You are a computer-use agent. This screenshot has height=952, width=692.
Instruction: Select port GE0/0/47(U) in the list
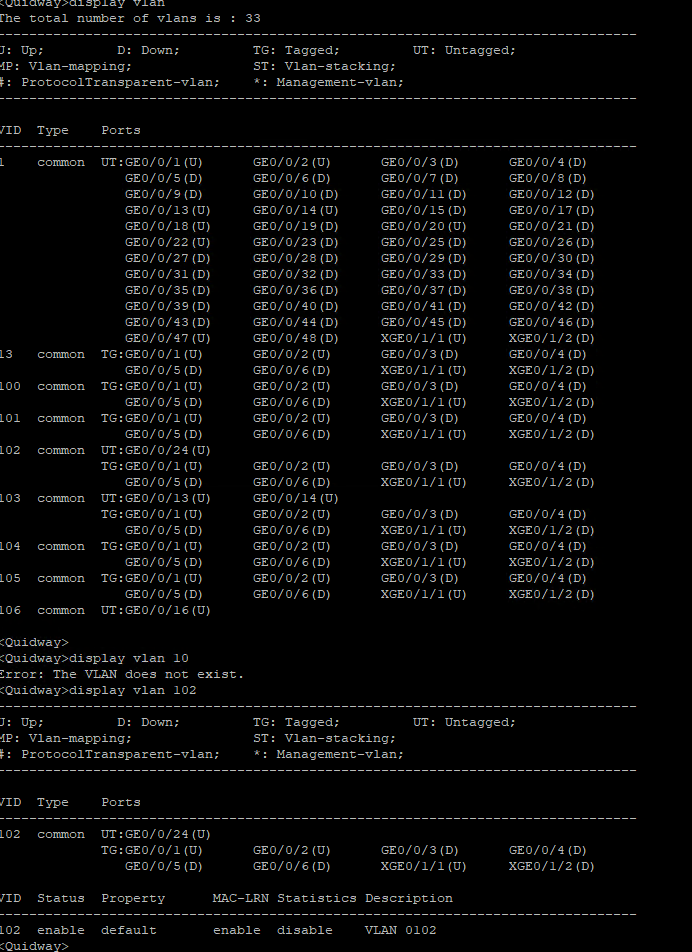click(x=167, y=338)
